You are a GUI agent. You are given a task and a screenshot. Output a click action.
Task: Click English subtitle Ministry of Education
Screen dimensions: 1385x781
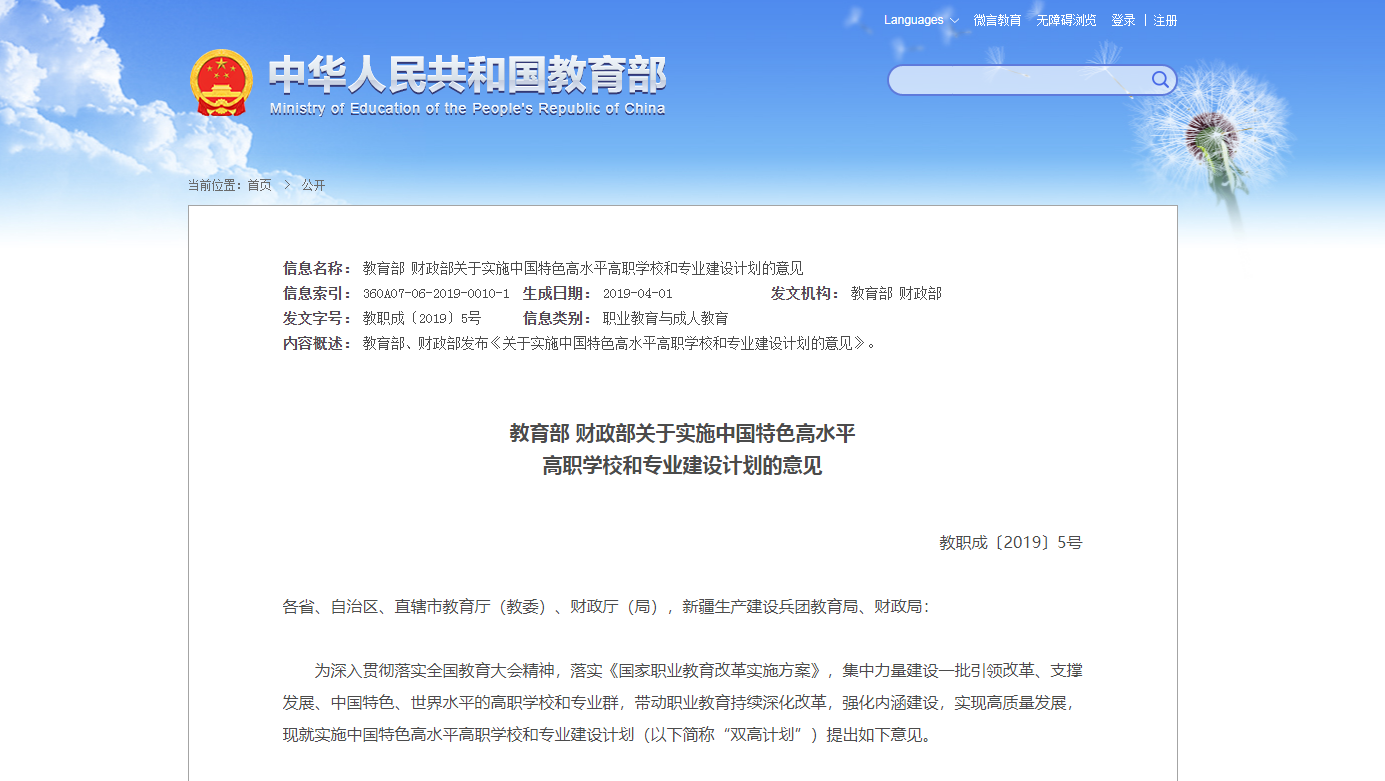coord(467,109)
